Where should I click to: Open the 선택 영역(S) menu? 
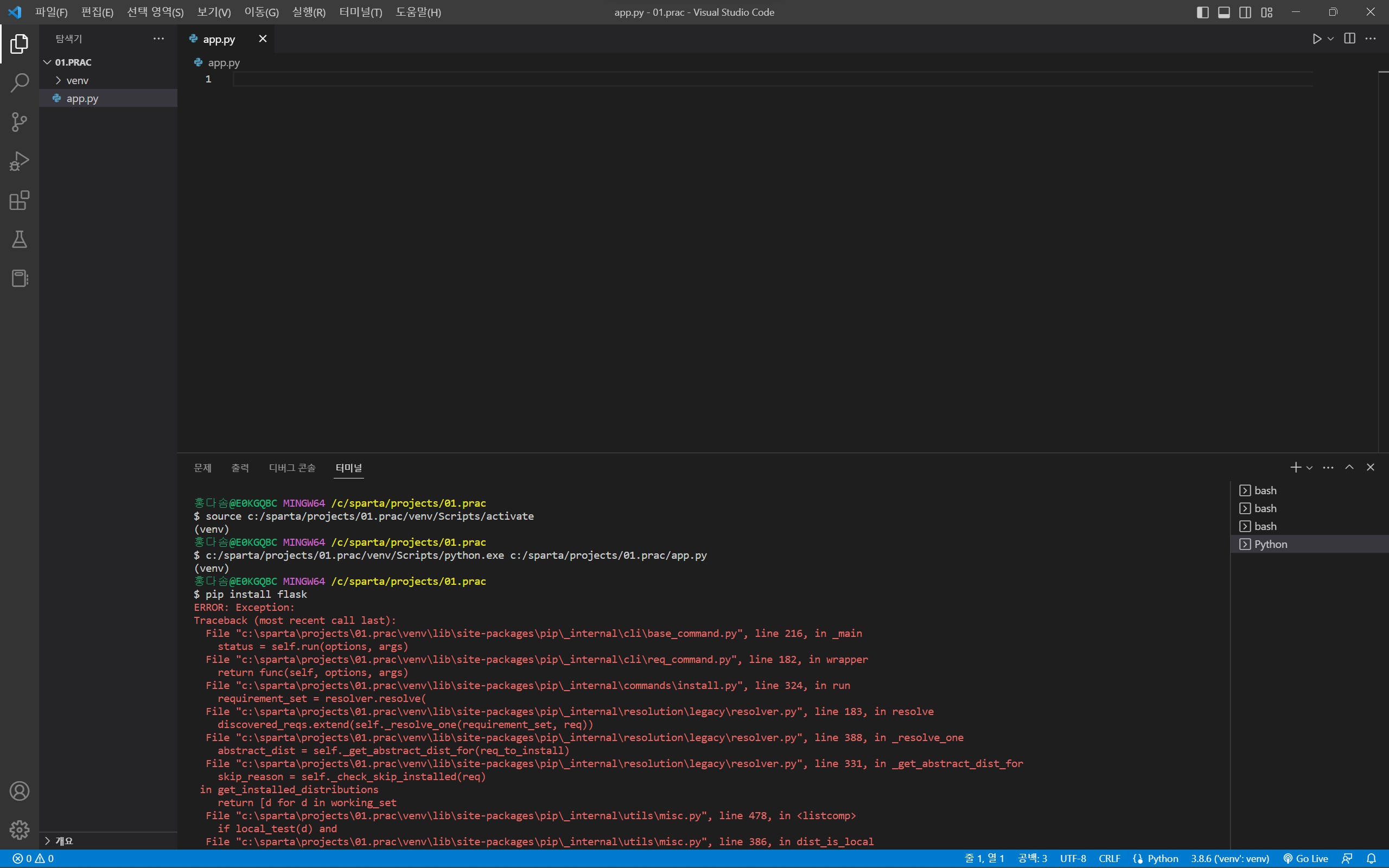coord(156,12)
